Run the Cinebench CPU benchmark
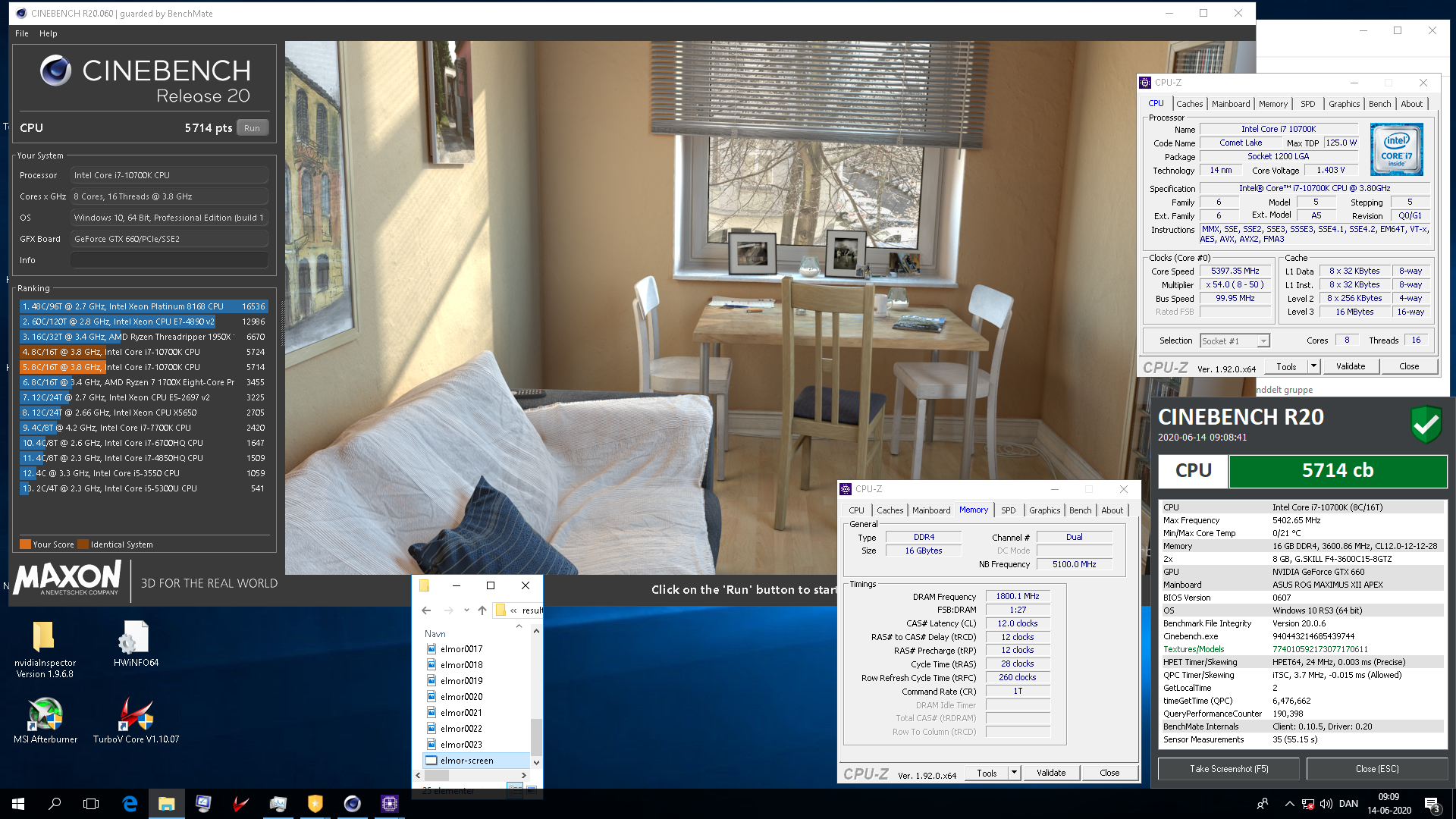1456x819 pixels. tap(253, 128)
